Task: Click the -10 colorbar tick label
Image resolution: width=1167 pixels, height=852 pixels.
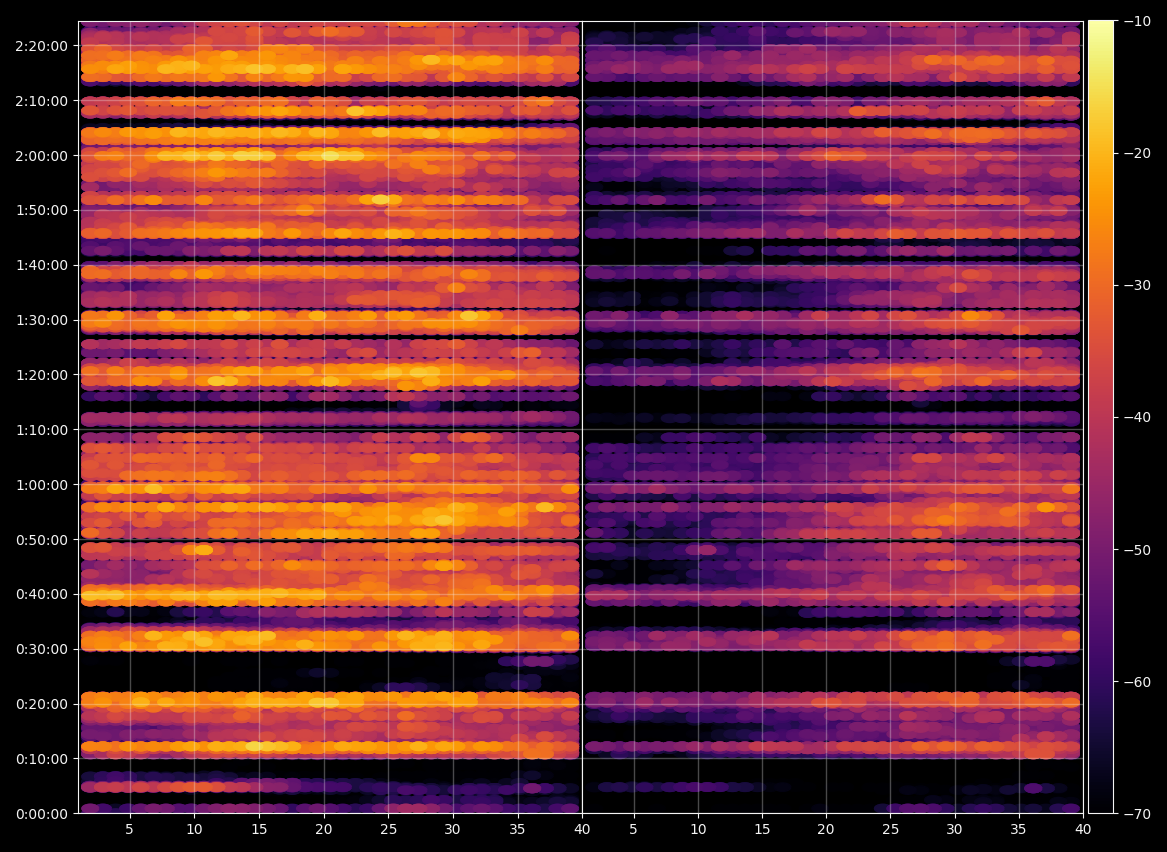Action: 1136,22
